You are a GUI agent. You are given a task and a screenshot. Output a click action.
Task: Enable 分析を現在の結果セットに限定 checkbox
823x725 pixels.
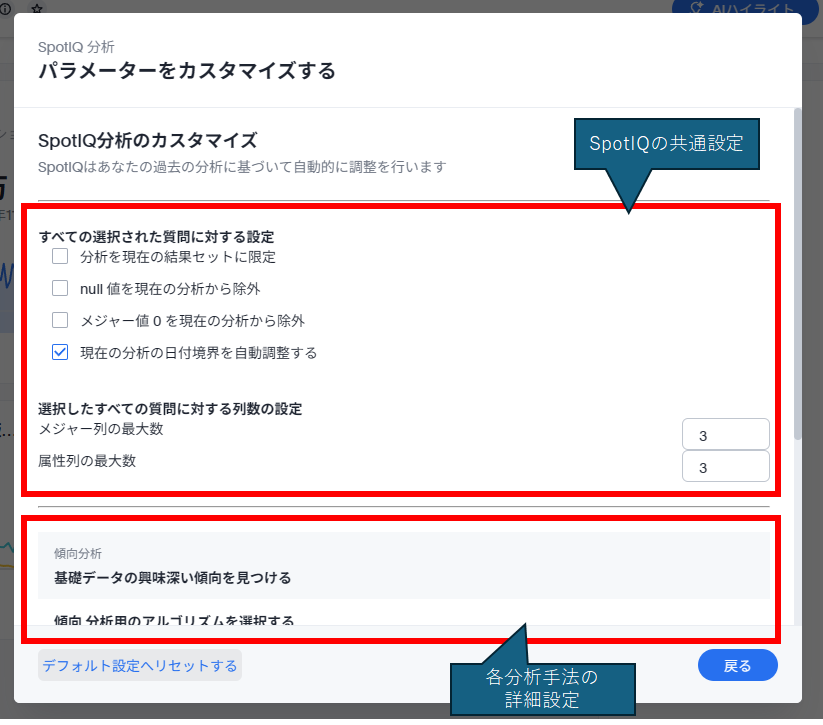pyautogui.click(x=60, y=257)
